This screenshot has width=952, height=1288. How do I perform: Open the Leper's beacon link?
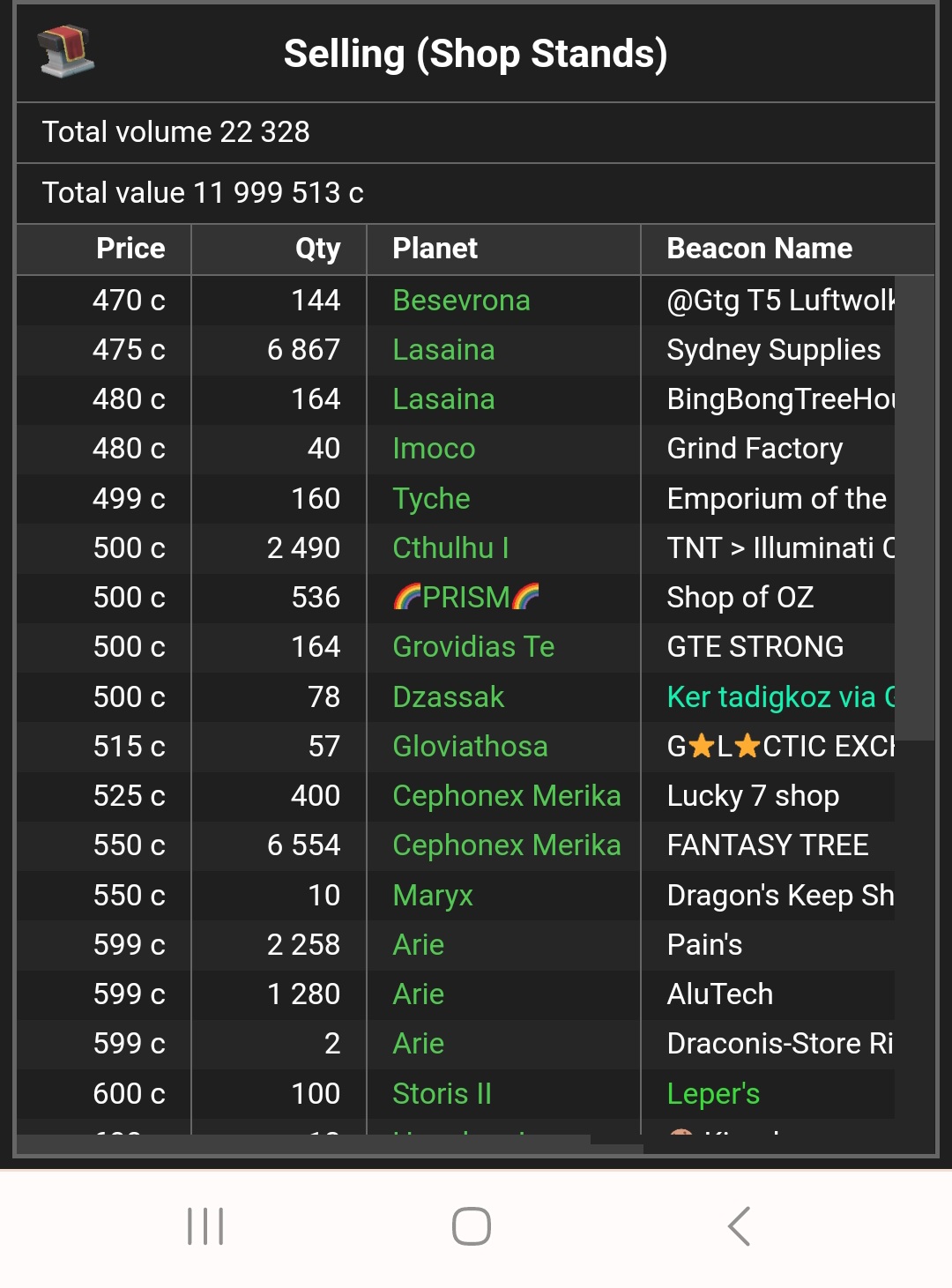click(713, 1094)
